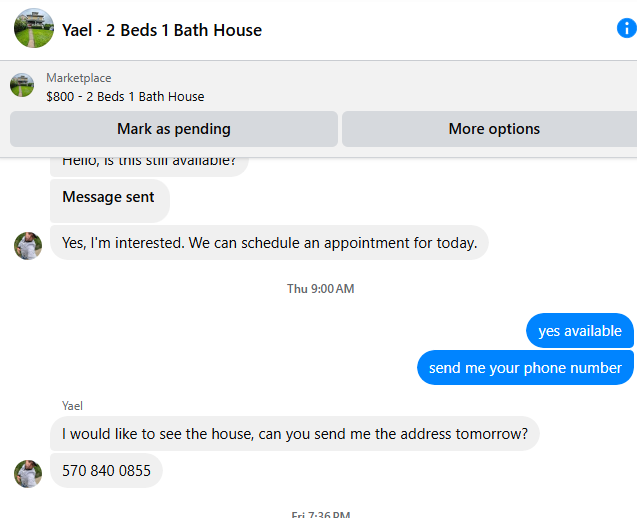Screen dimensions: 637x518
Task: Click Yael's profile picture in header
Action: point(34,29)
